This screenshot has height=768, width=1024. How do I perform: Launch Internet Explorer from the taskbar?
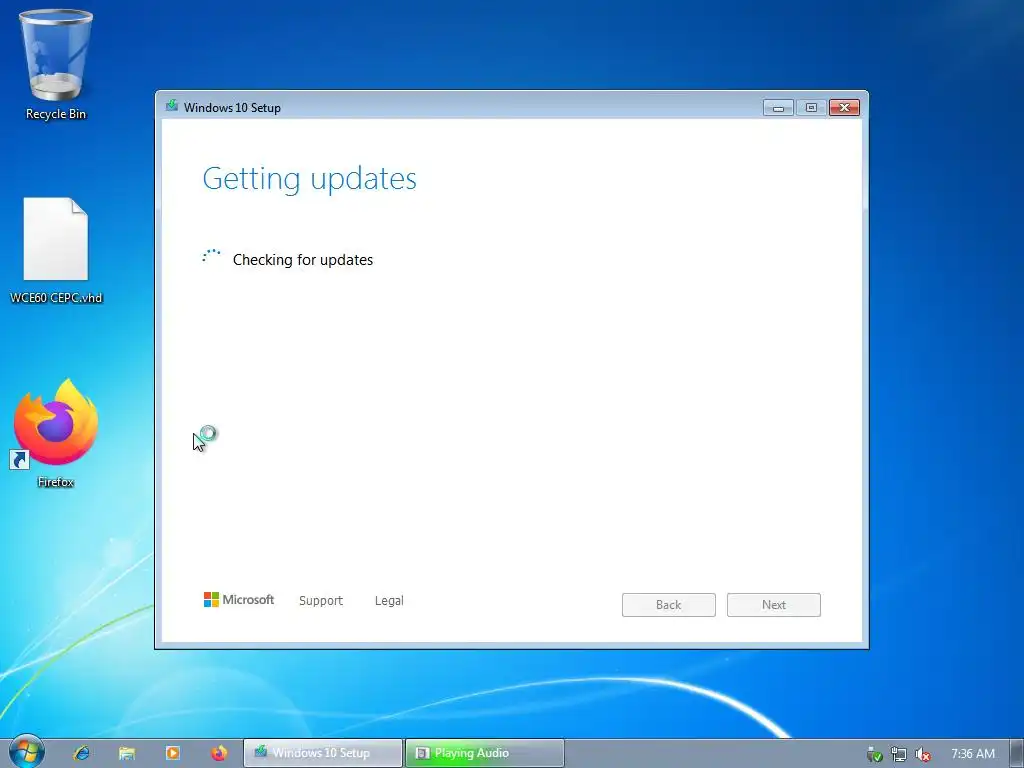(82, 753)
